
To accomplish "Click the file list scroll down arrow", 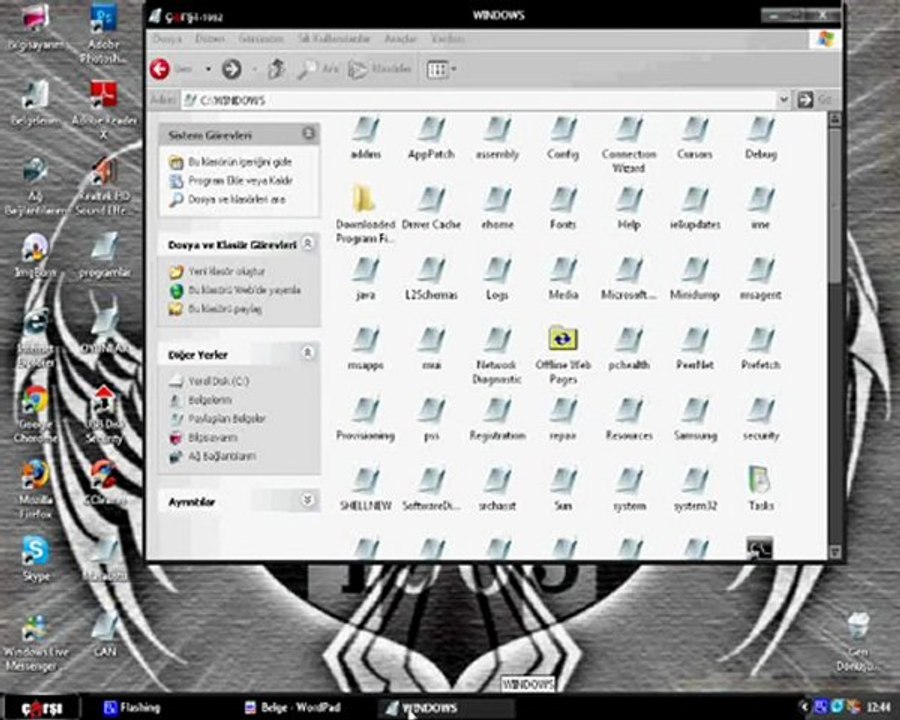I will [x=835, y=552].
